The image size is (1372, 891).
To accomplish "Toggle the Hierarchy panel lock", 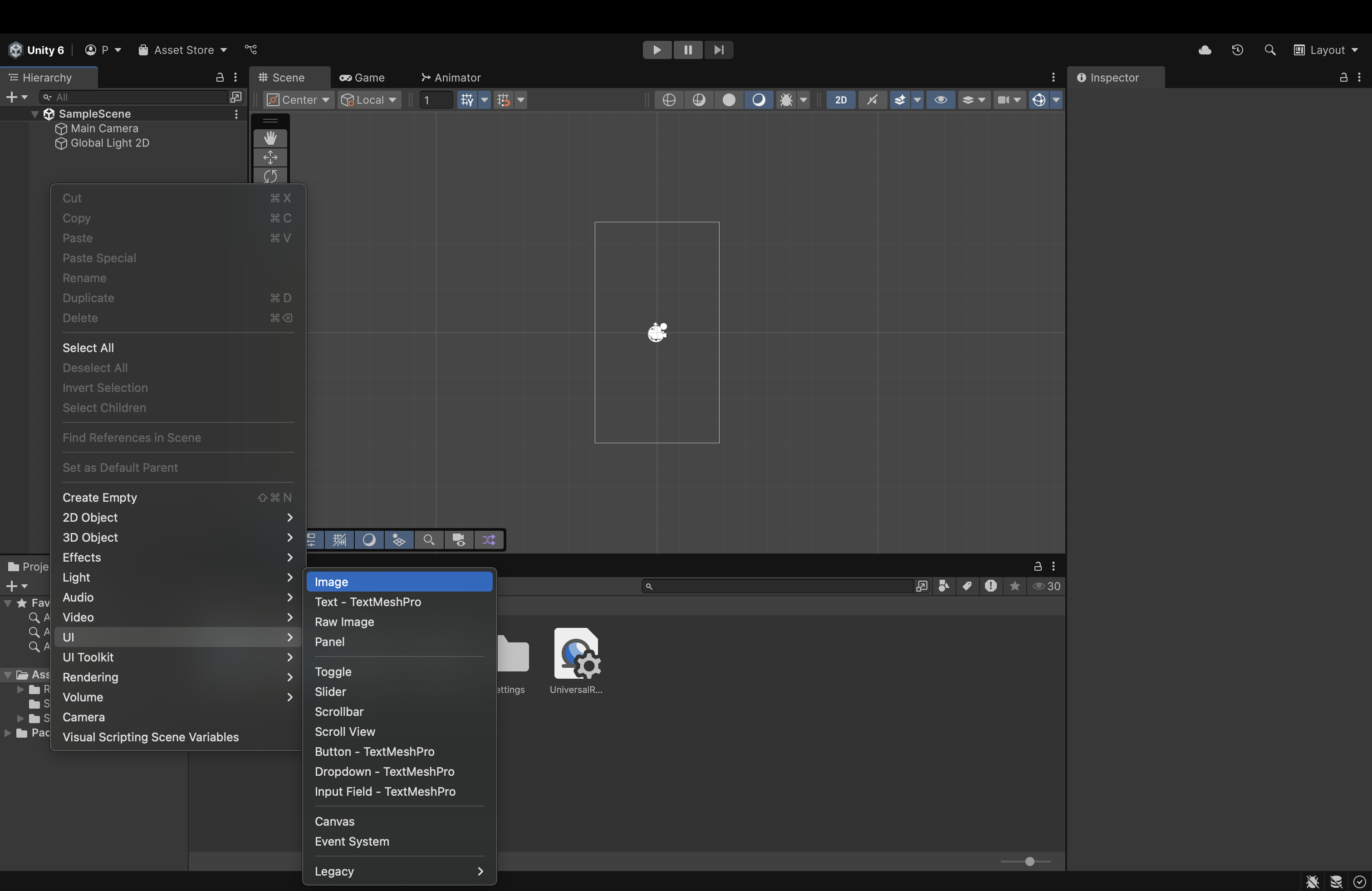I will coord(220,77).
